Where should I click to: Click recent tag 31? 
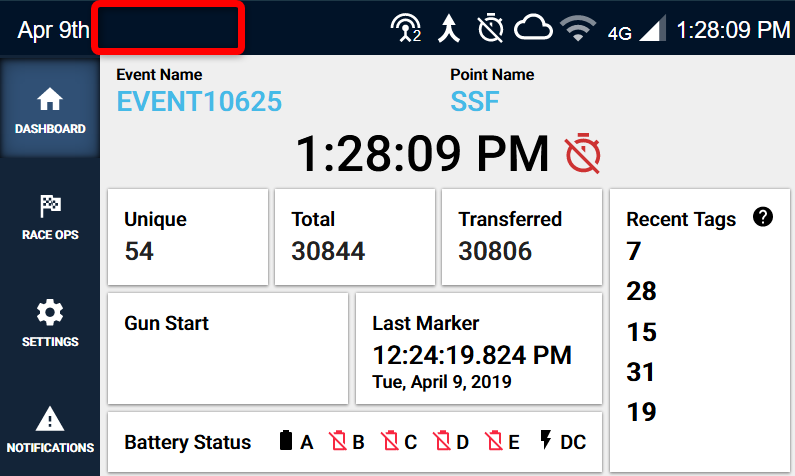(x=641, y=372)
